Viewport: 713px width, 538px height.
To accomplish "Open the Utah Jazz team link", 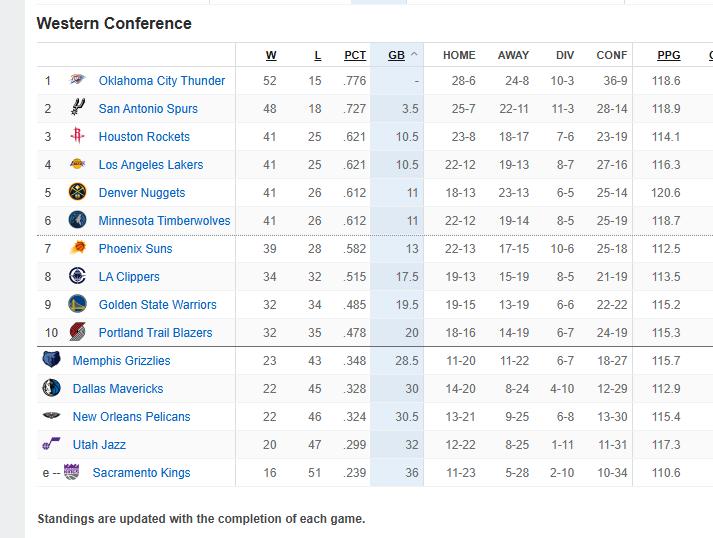I will point(99,445).
